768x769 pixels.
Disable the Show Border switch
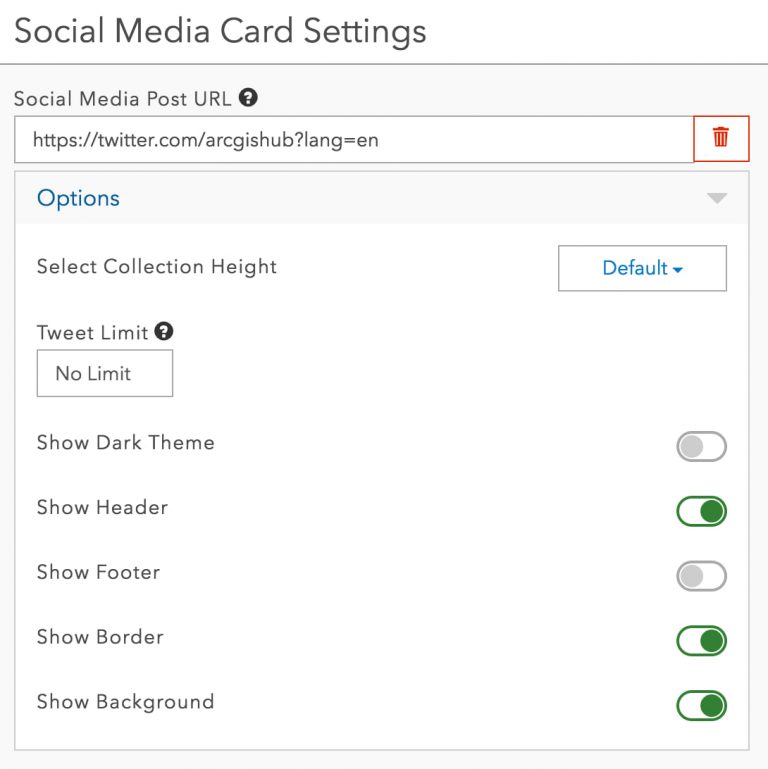point(701,641)
